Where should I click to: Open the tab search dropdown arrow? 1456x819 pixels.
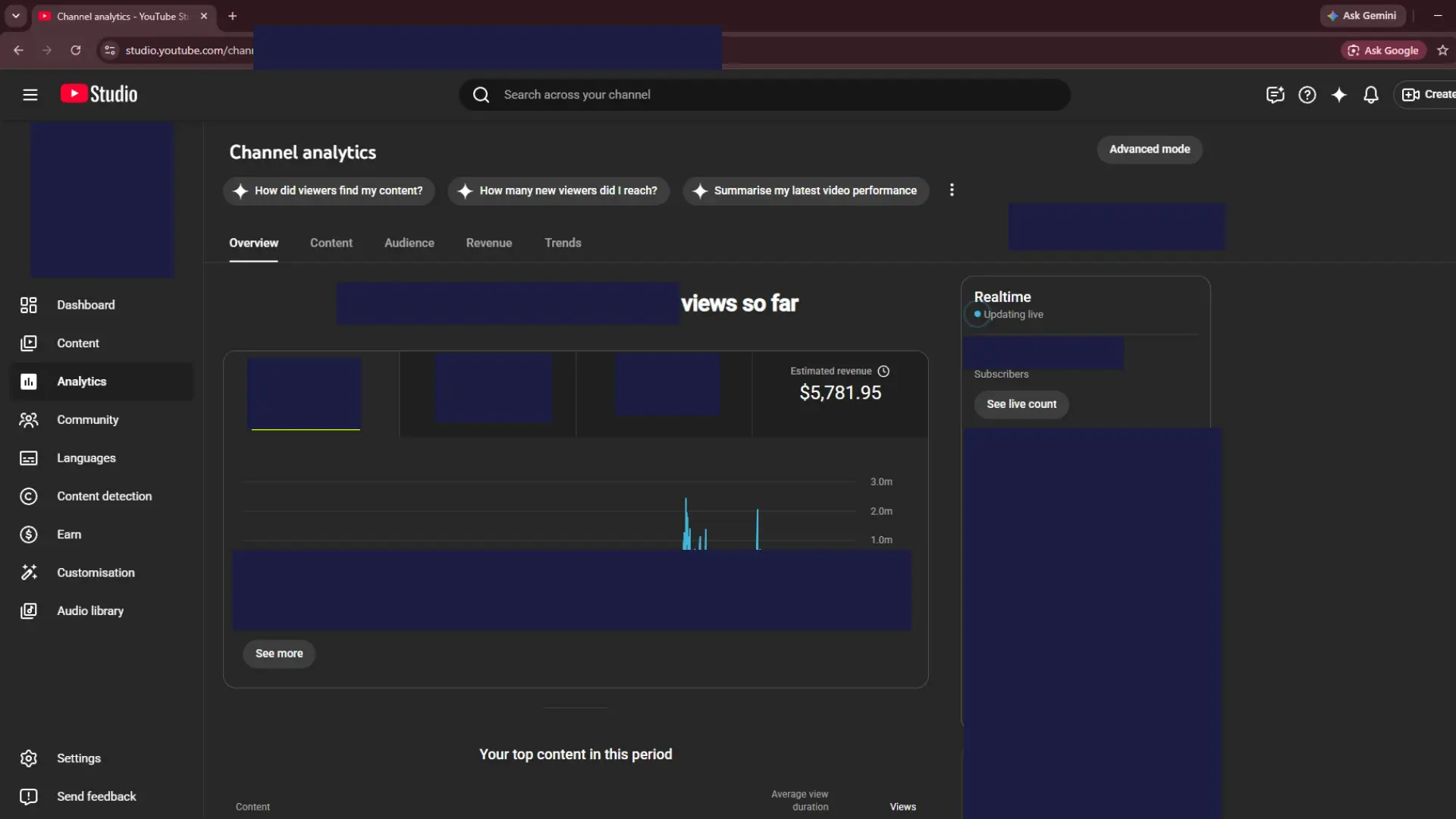16,16
